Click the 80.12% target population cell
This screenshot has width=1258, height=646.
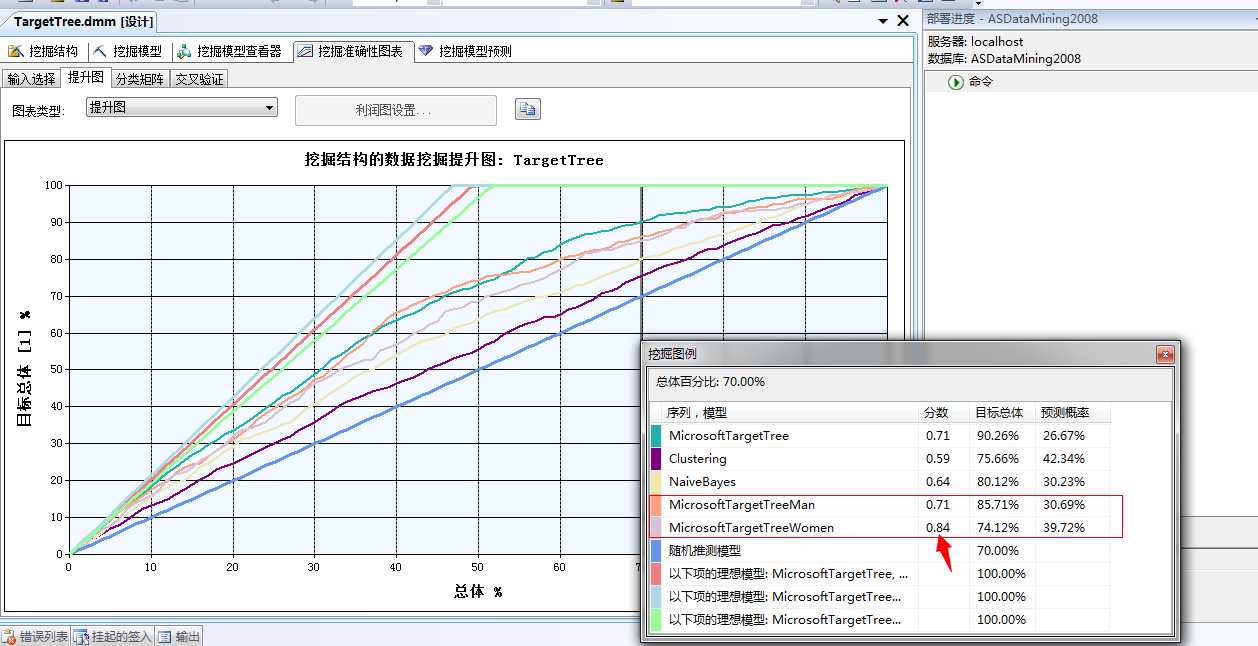tap(998, 482)
